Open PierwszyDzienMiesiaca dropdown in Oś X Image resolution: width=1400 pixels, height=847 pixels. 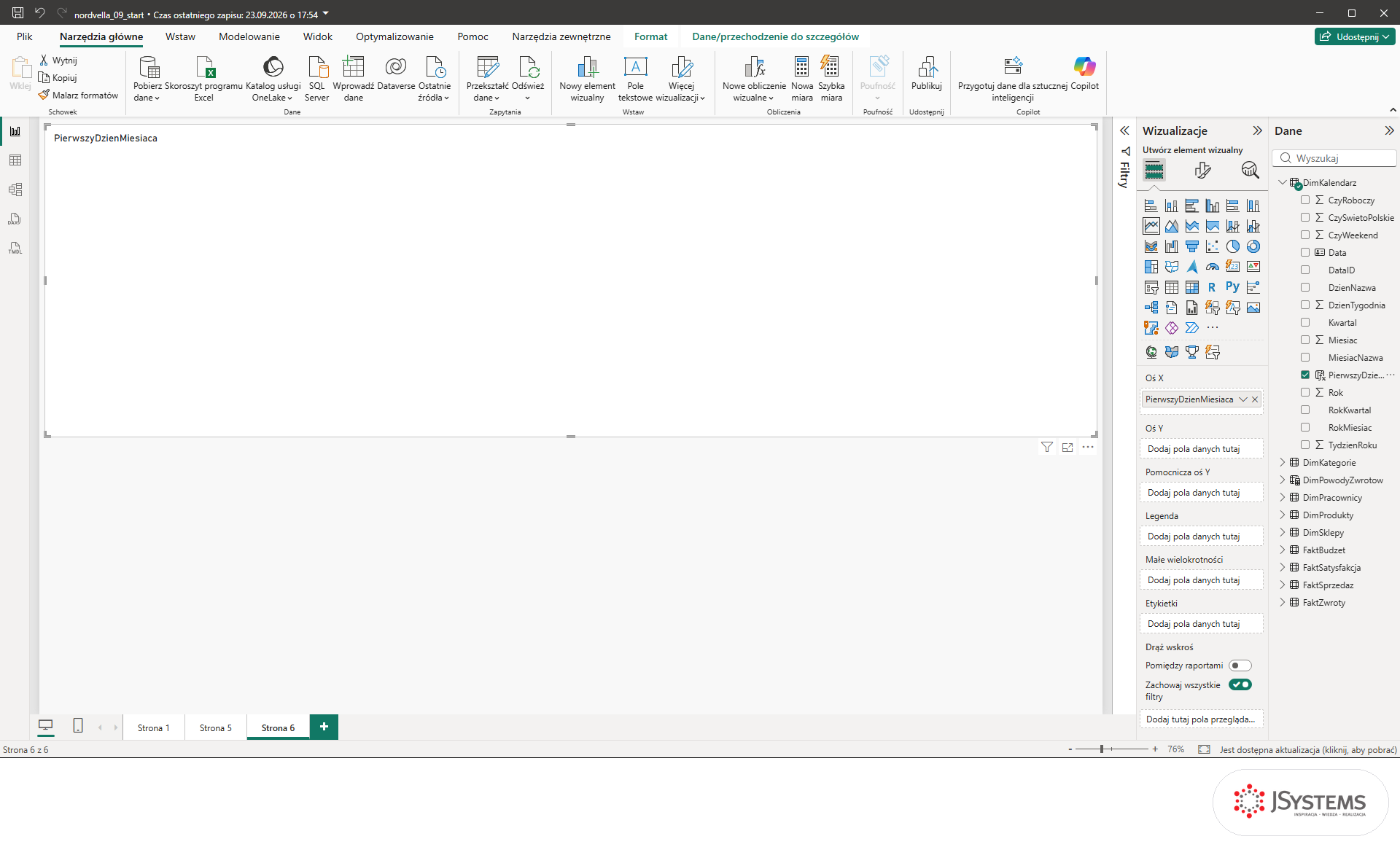1242,399
